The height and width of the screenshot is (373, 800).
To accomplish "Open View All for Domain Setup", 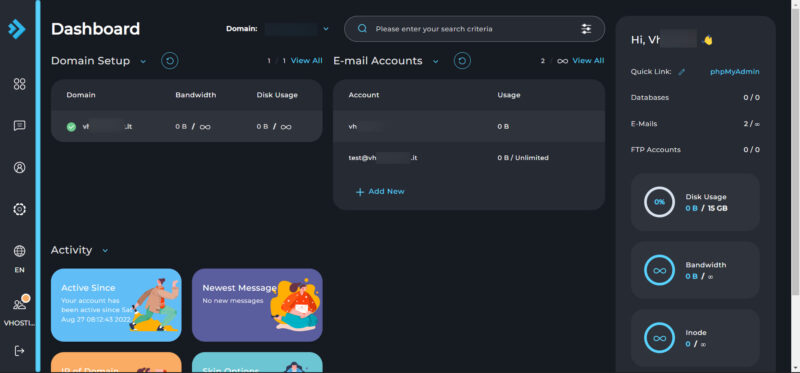I will tap(307, 61).
